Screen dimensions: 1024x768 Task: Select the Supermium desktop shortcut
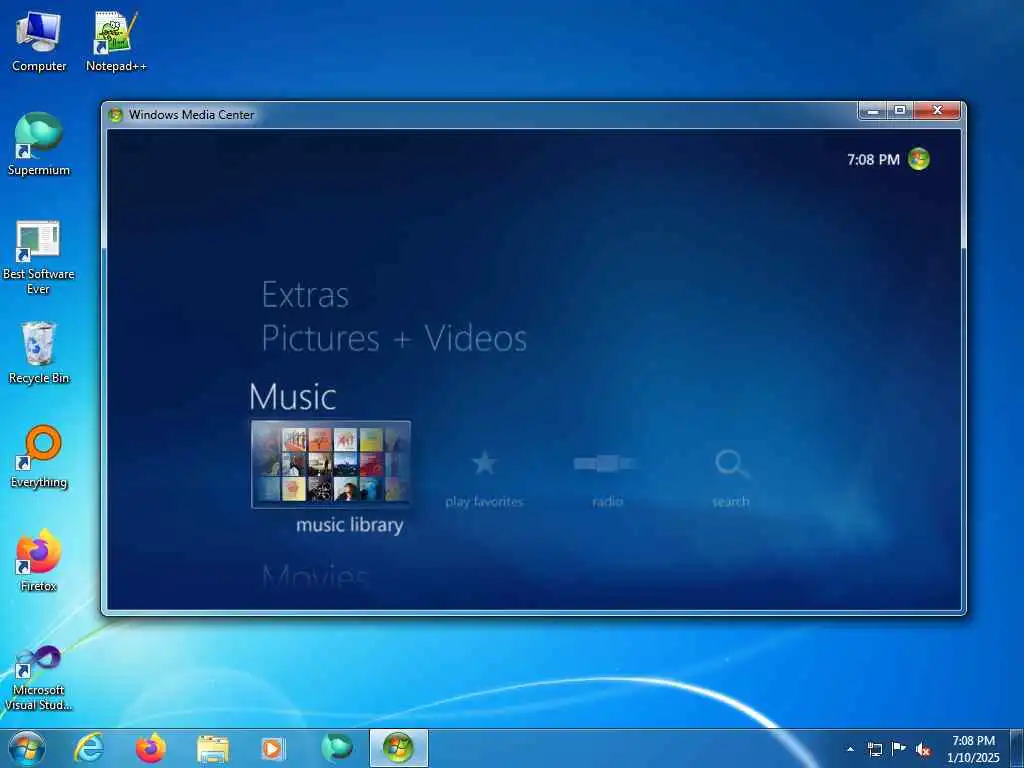[x=39, y=144]
